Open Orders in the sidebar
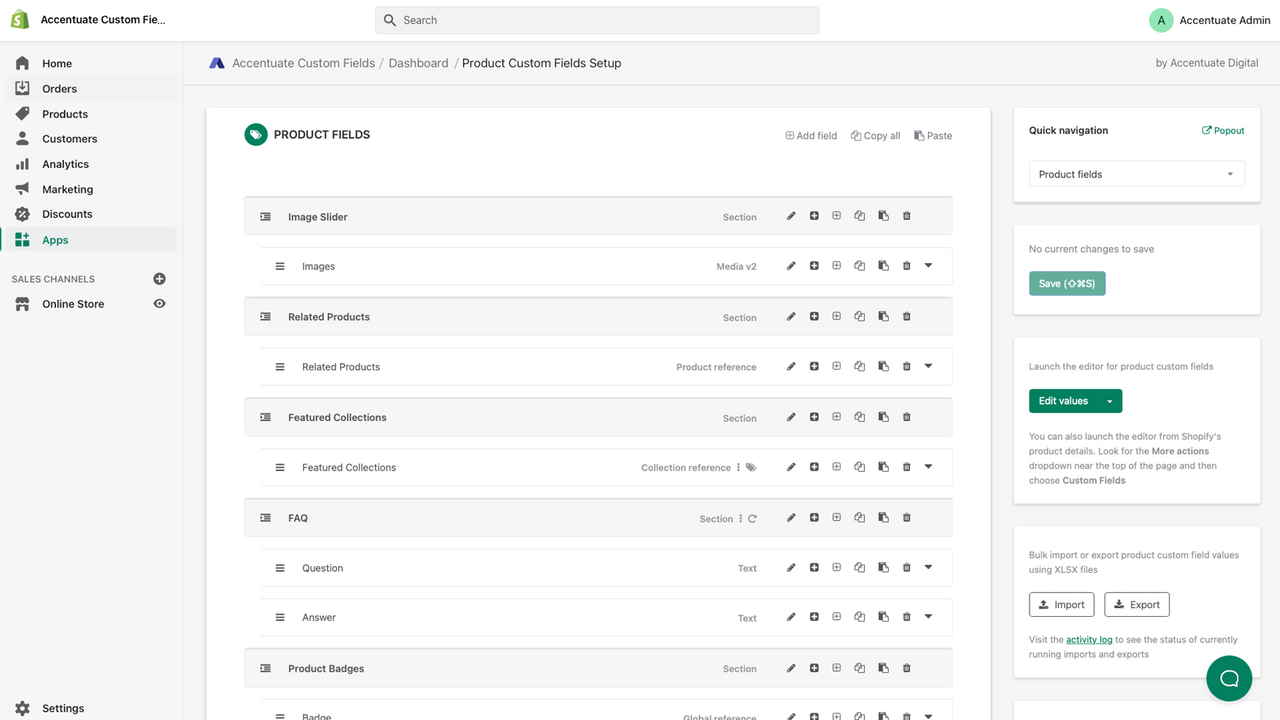Viewport: 1280px width, 720px height. pyautogui.click(x=59, y=89)
